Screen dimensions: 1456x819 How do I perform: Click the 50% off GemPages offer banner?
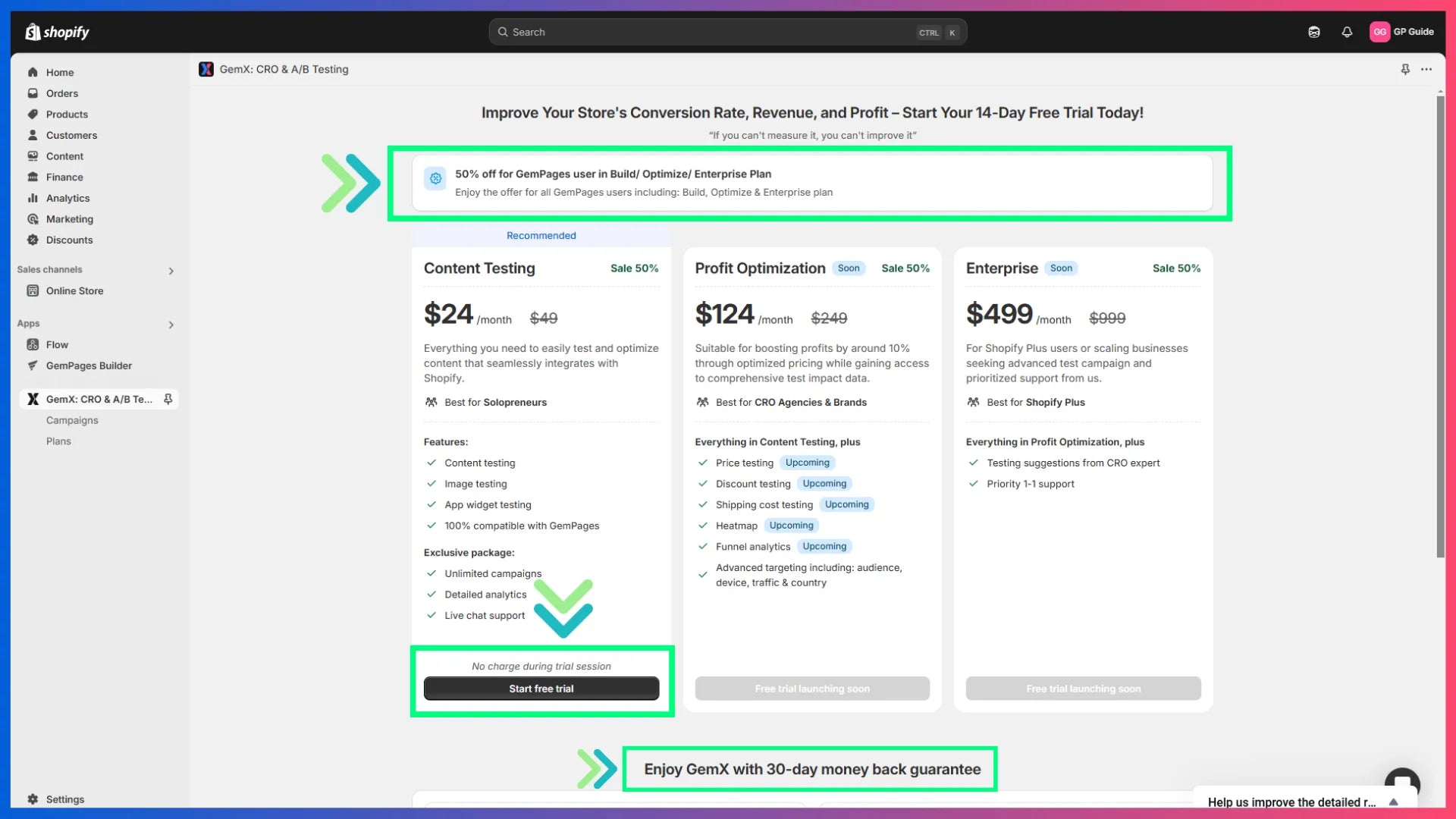pyautogui.click(x=812, y=183)
